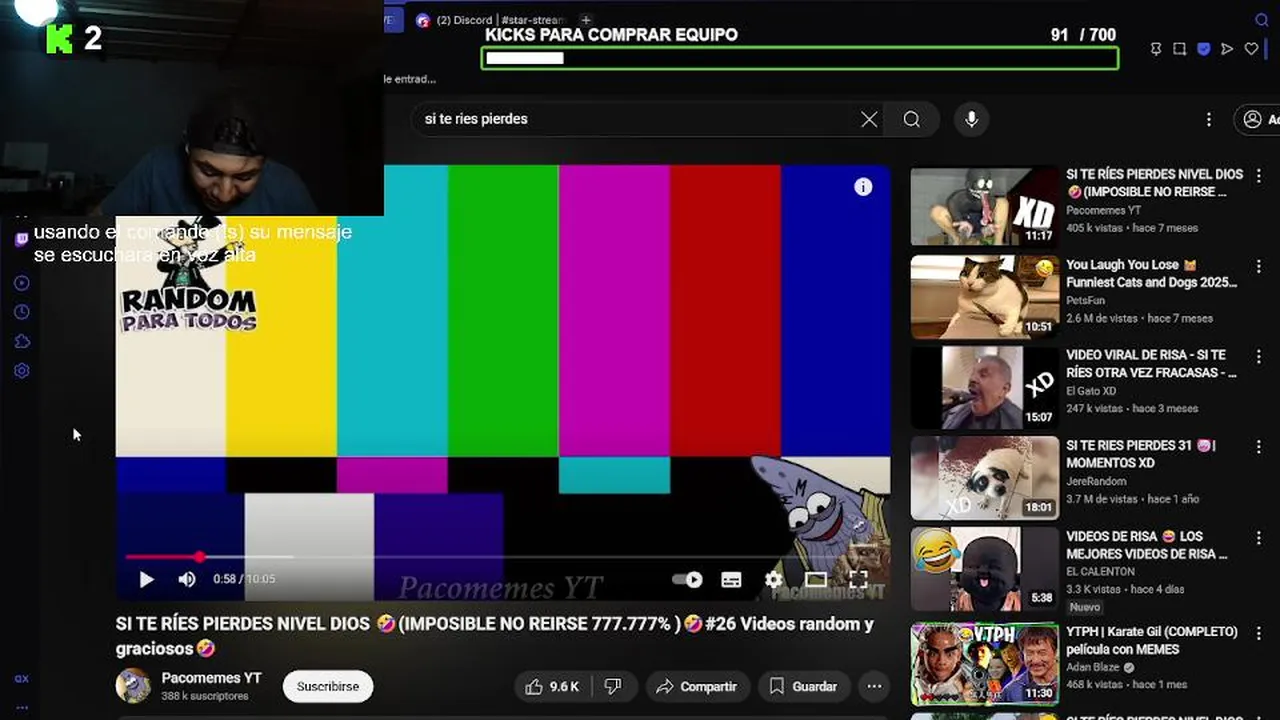The height and width of the screenshot is (720, 1280).
Task: Open options menu for 'SI TE RIES PIERDES 31'
Action: pos(1259,448)
